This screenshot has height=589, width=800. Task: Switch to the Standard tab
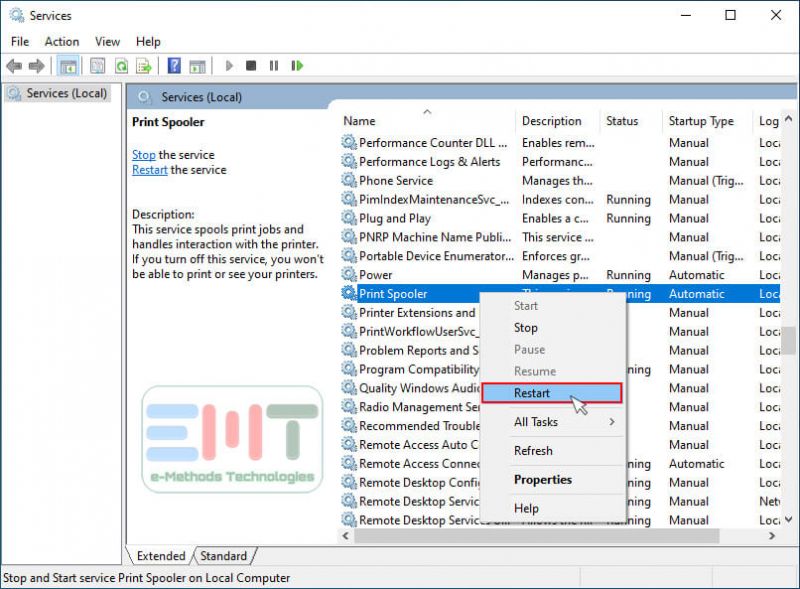click(x=223, y=556)
